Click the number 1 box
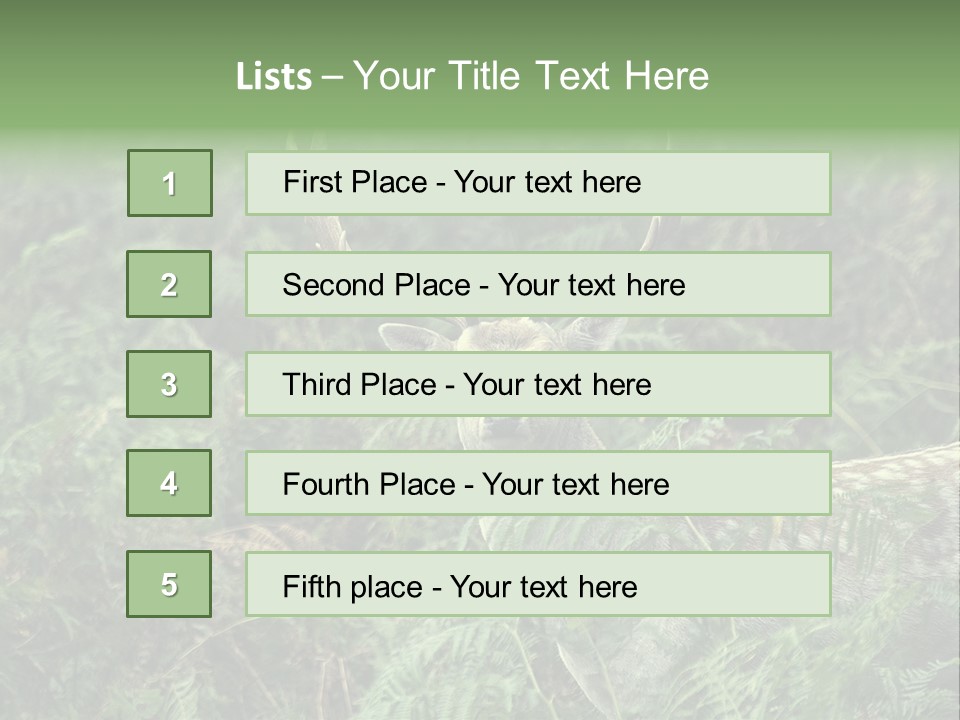 click(169, 183)
